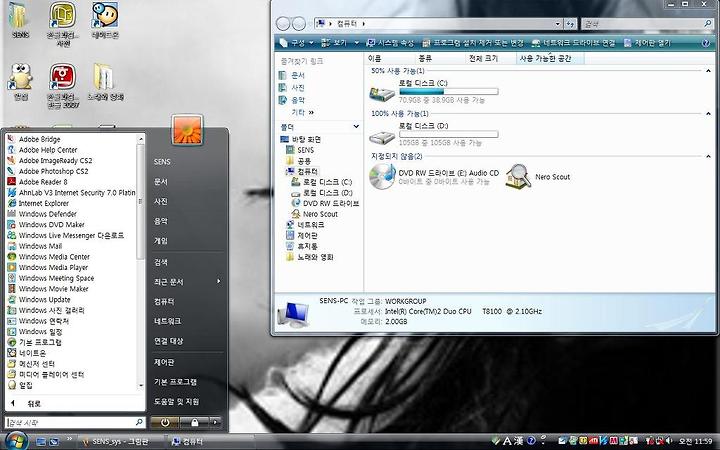Click 네트워크 드라이브 연결 button
720x450 pixels.
click(573, 43)
